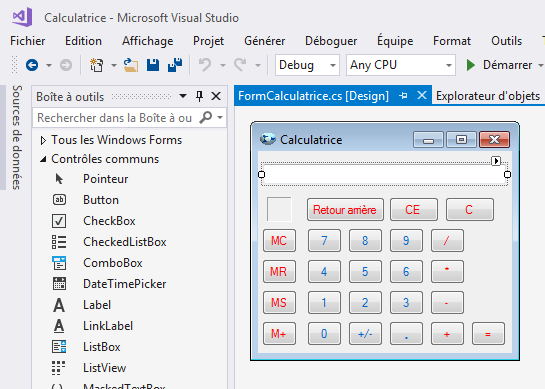The height and width of the screenshot is (389, 545).
Task: Click the Save disk icon
Action: pyautogui.click(x=153, y=65)
